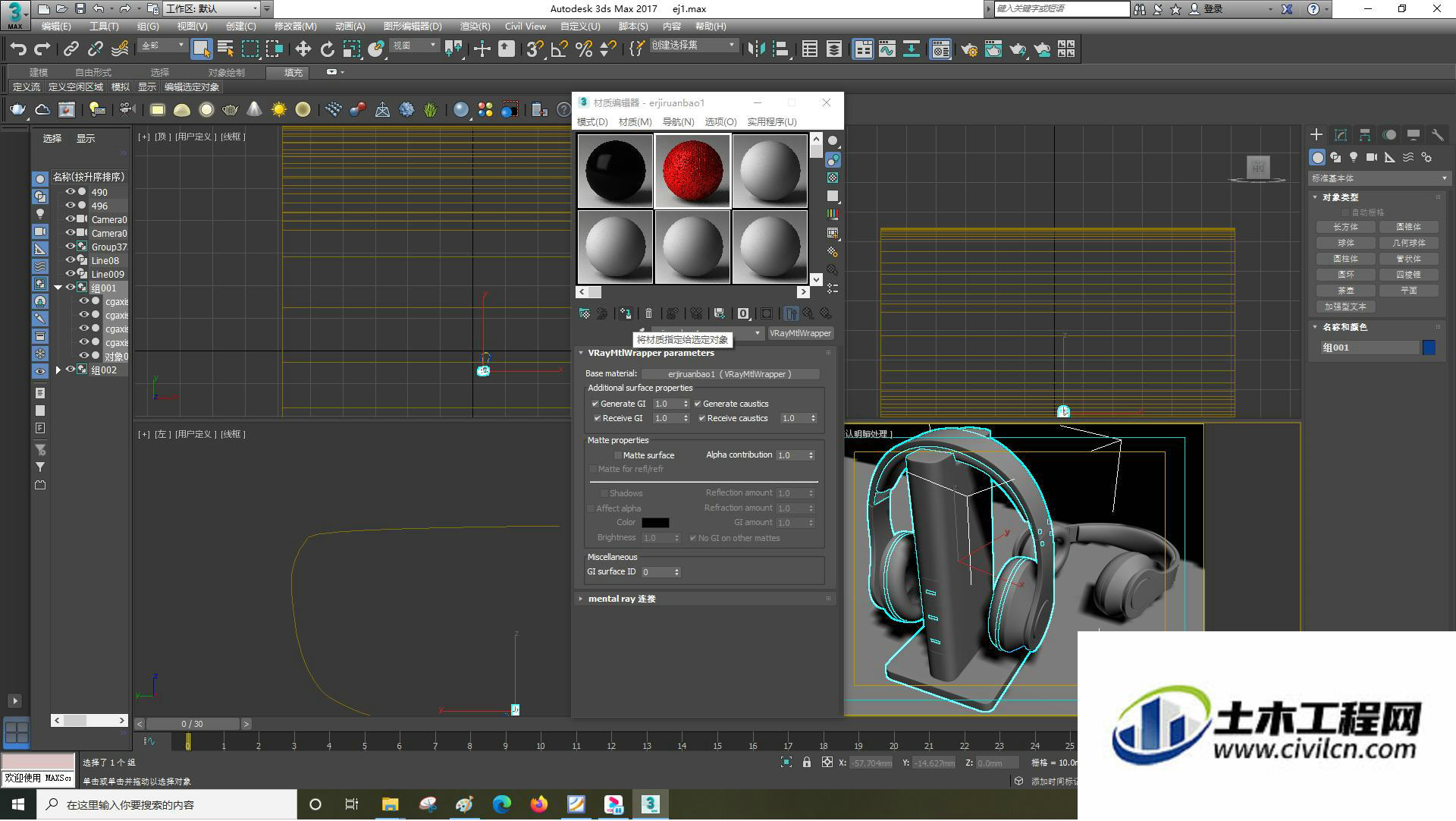Open 材质(M) menu in Material Editor
The width and height of the screenshot is (1456, 821).
635,122
